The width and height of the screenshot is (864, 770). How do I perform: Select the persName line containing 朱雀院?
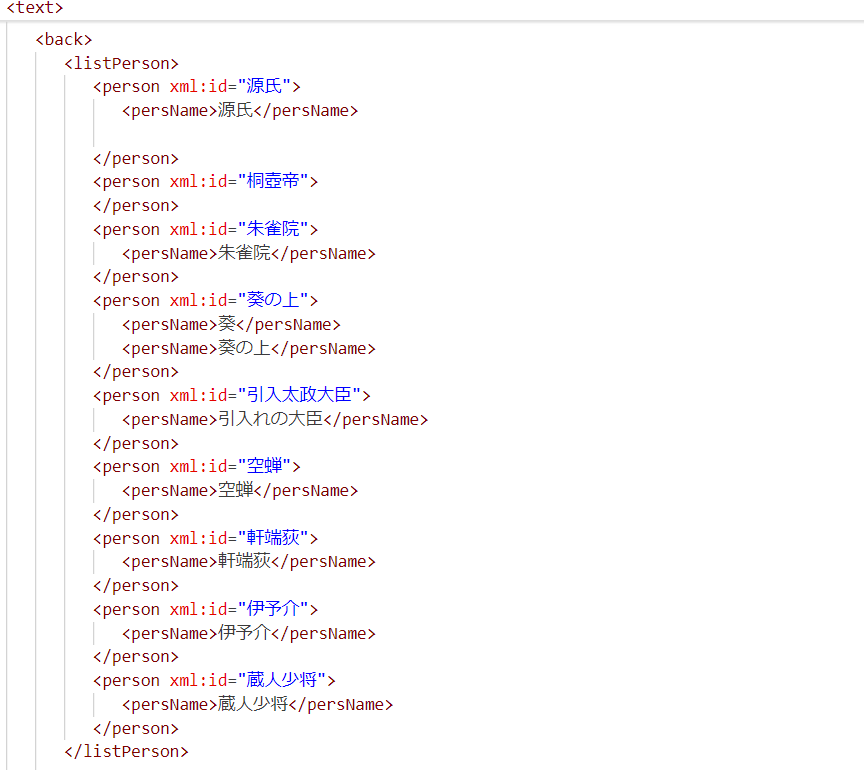[x=249, y=254]
